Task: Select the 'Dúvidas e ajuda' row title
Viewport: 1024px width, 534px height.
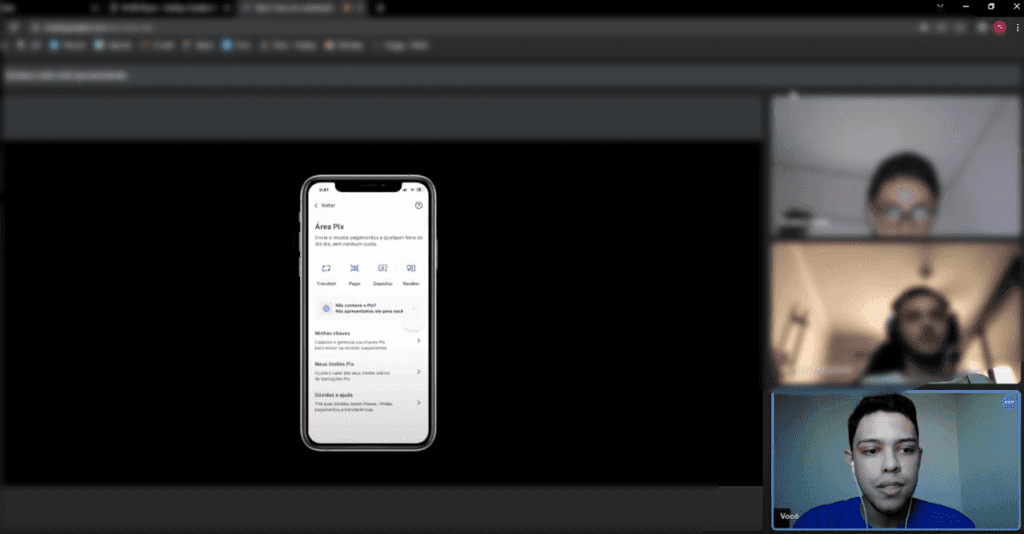Action: (334, 395)
